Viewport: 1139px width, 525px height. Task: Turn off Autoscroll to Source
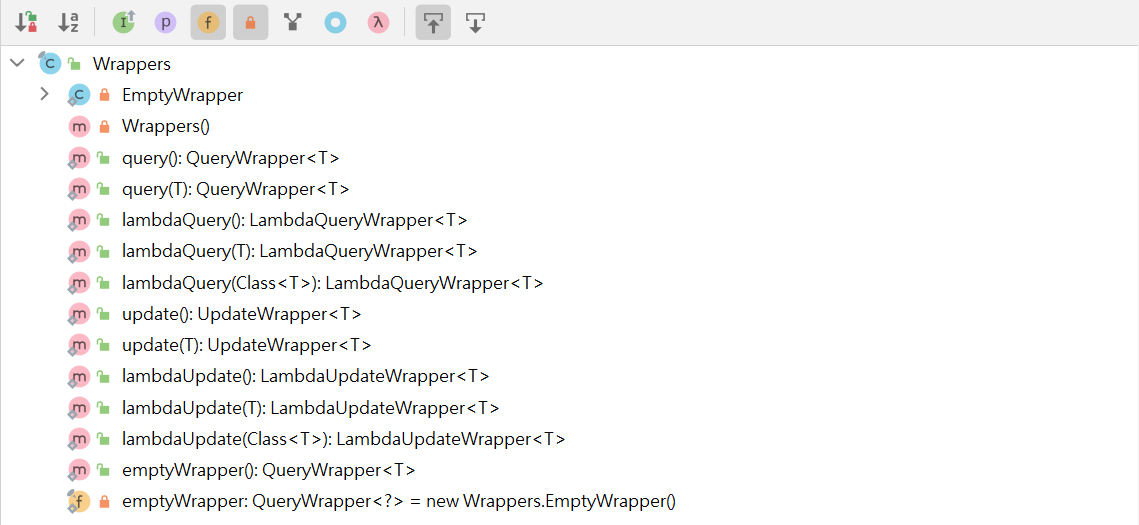pyautogui.click(x=433, y=23)
